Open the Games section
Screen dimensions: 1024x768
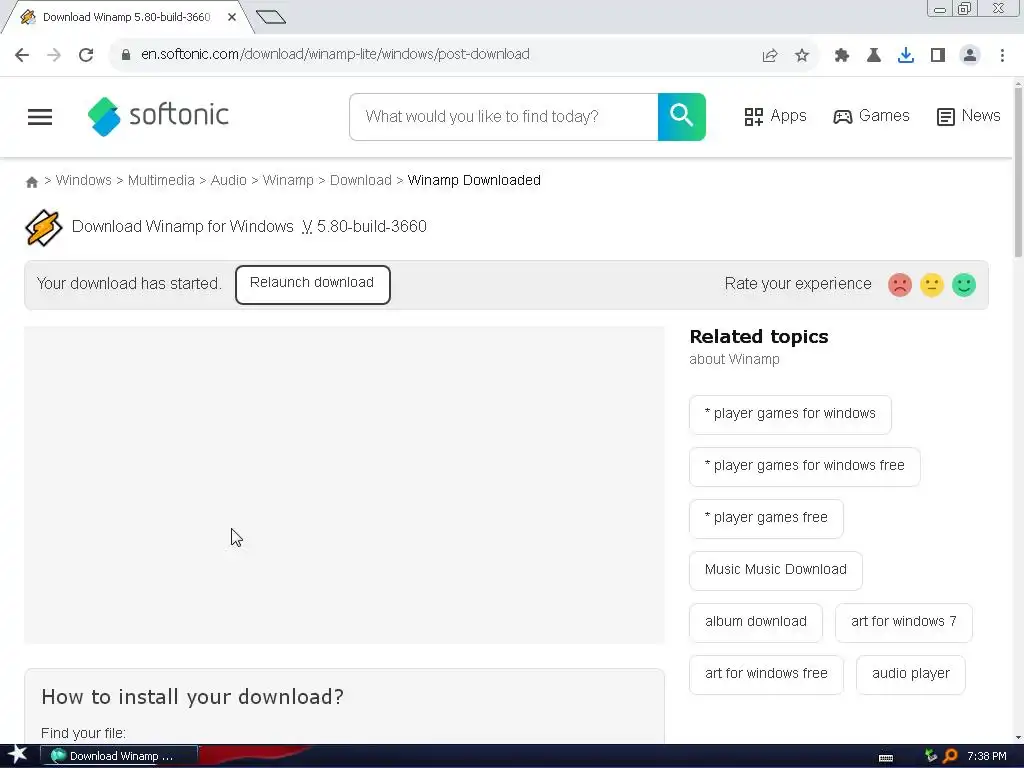[x=871, y=116]
